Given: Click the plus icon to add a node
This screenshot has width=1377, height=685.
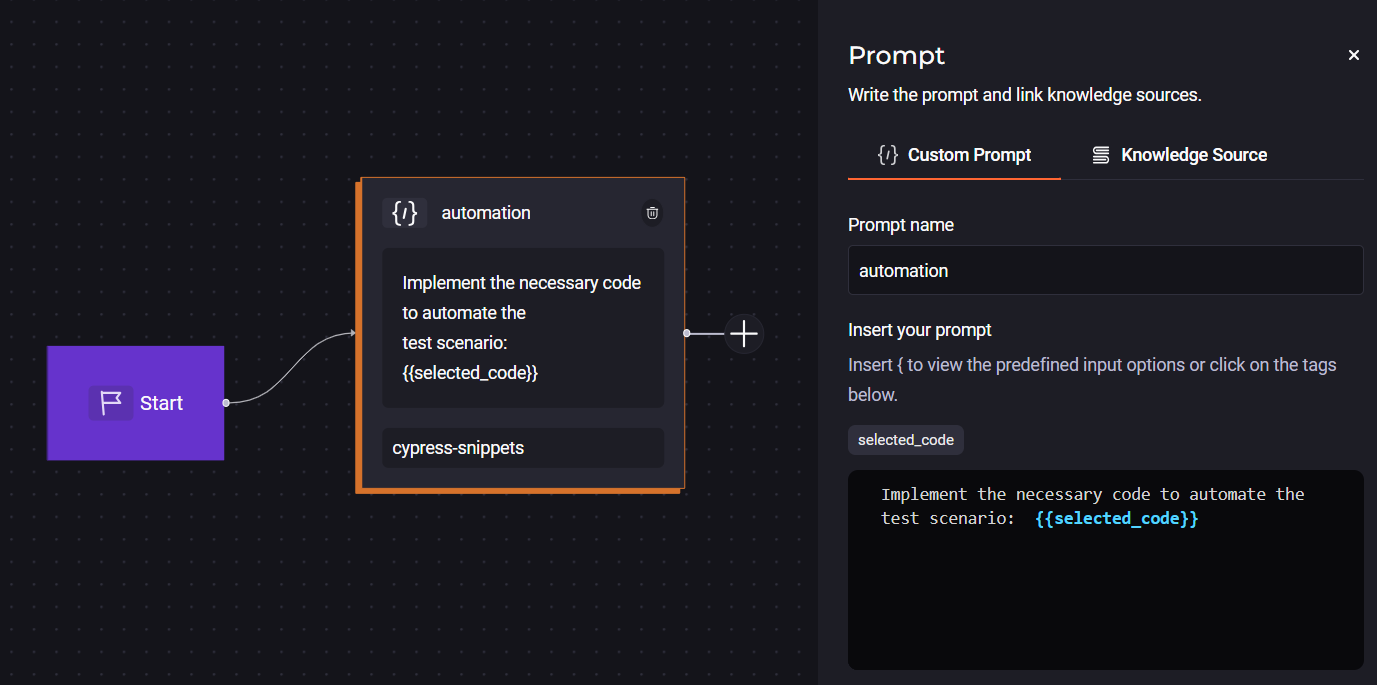Looking at the screenshot, I should (x=744, y=333).
